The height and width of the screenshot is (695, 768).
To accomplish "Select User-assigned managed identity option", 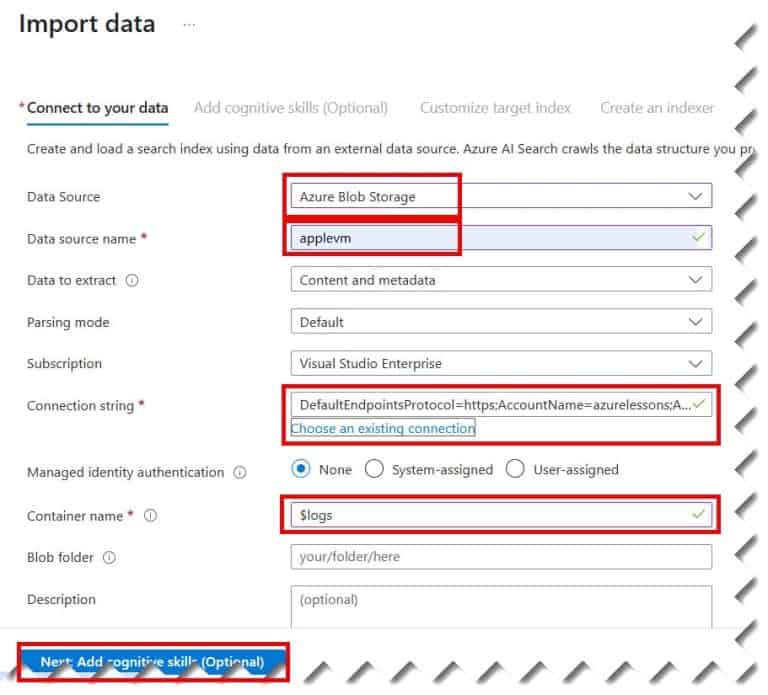I will coord(515,469).
